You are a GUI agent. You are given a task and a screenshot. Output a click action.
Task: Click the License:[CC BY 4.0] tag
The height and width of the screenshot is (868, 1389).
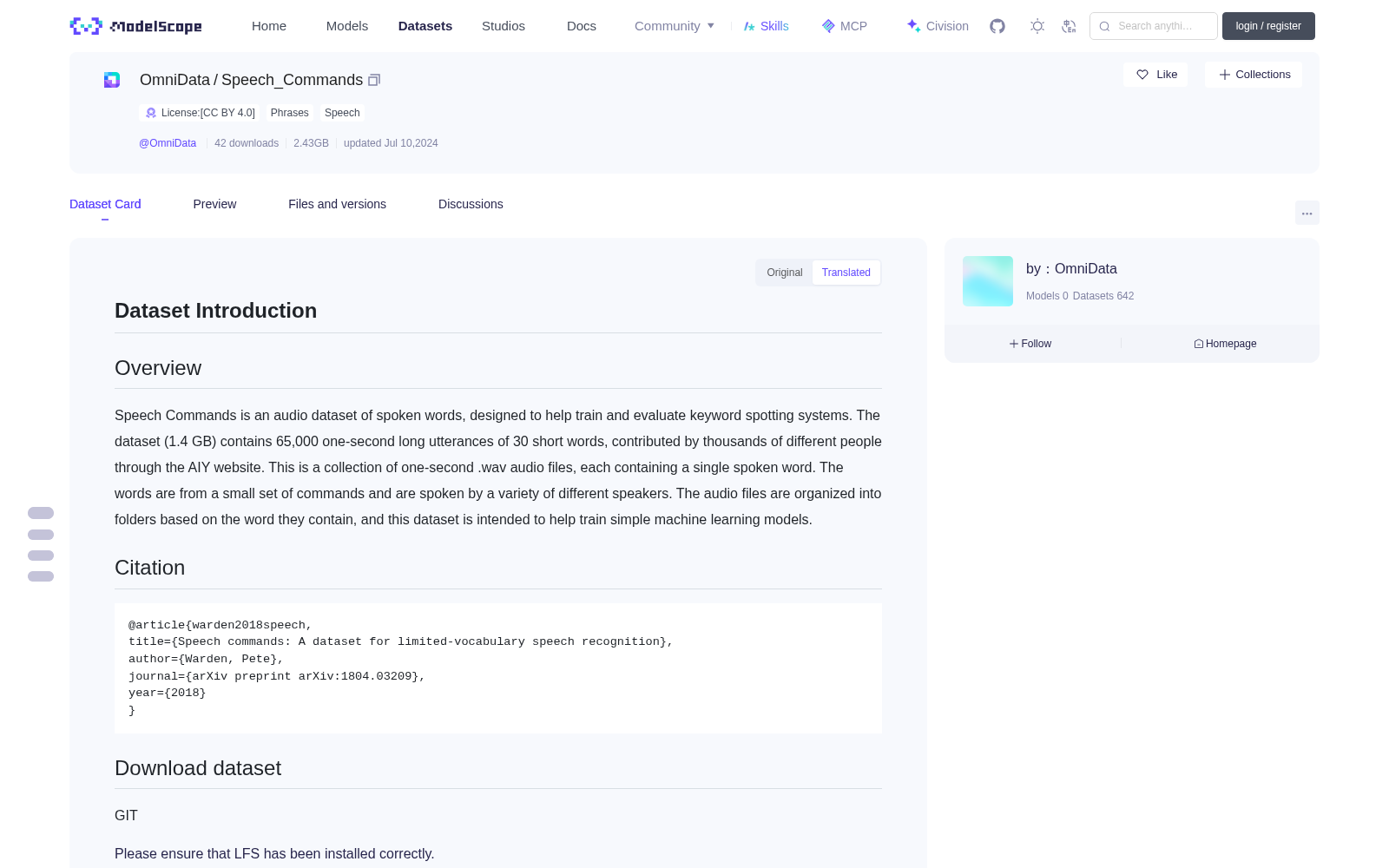200,113
